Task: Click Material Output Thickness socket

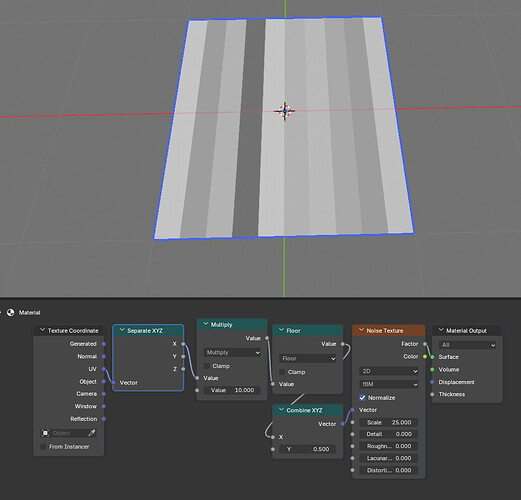Action: click(432, 394)
